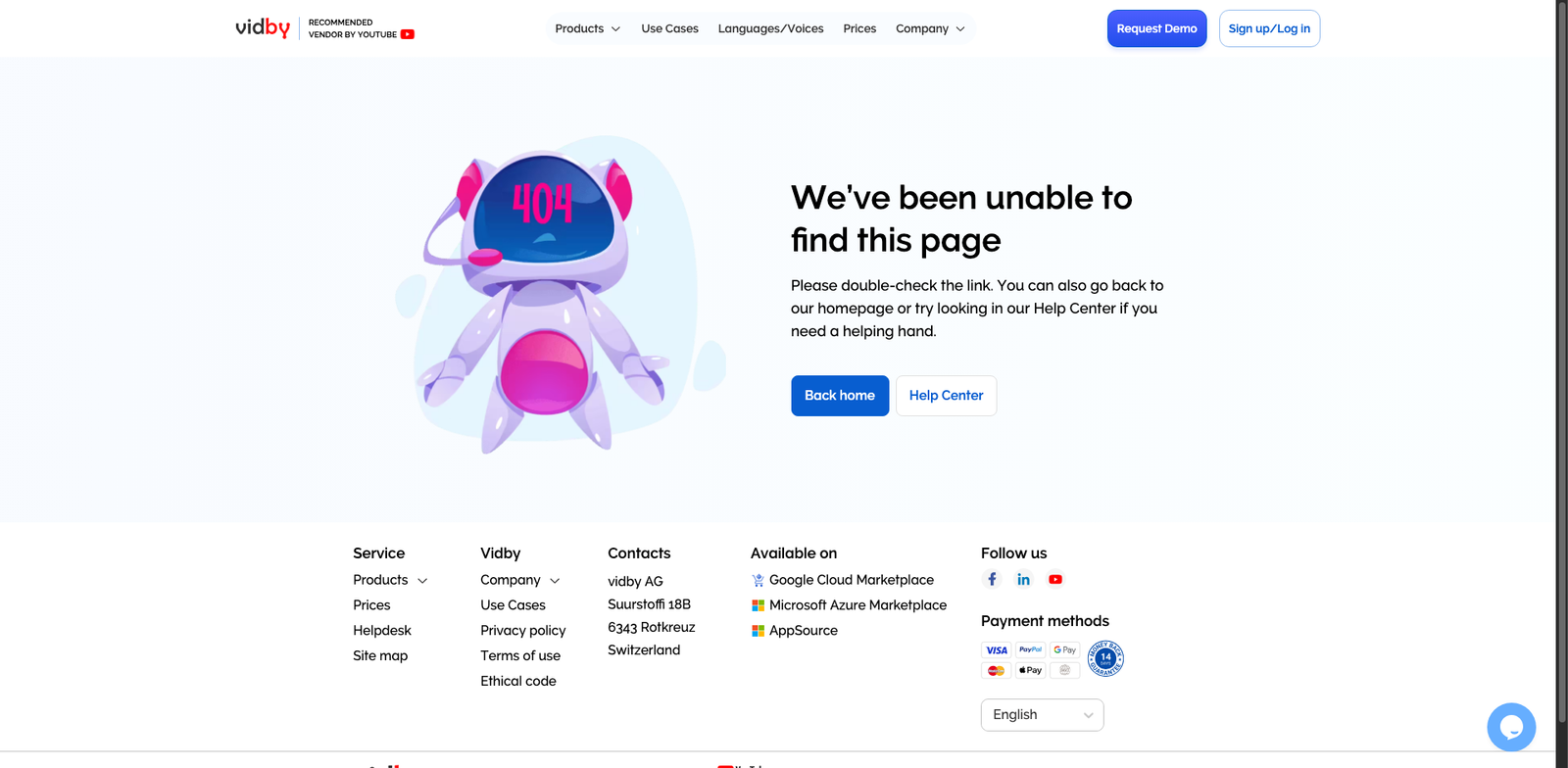The height and width of the screenshot is (768, 1568).
Task: Expand the Company menu in header
Action: [x=930, y=28]
